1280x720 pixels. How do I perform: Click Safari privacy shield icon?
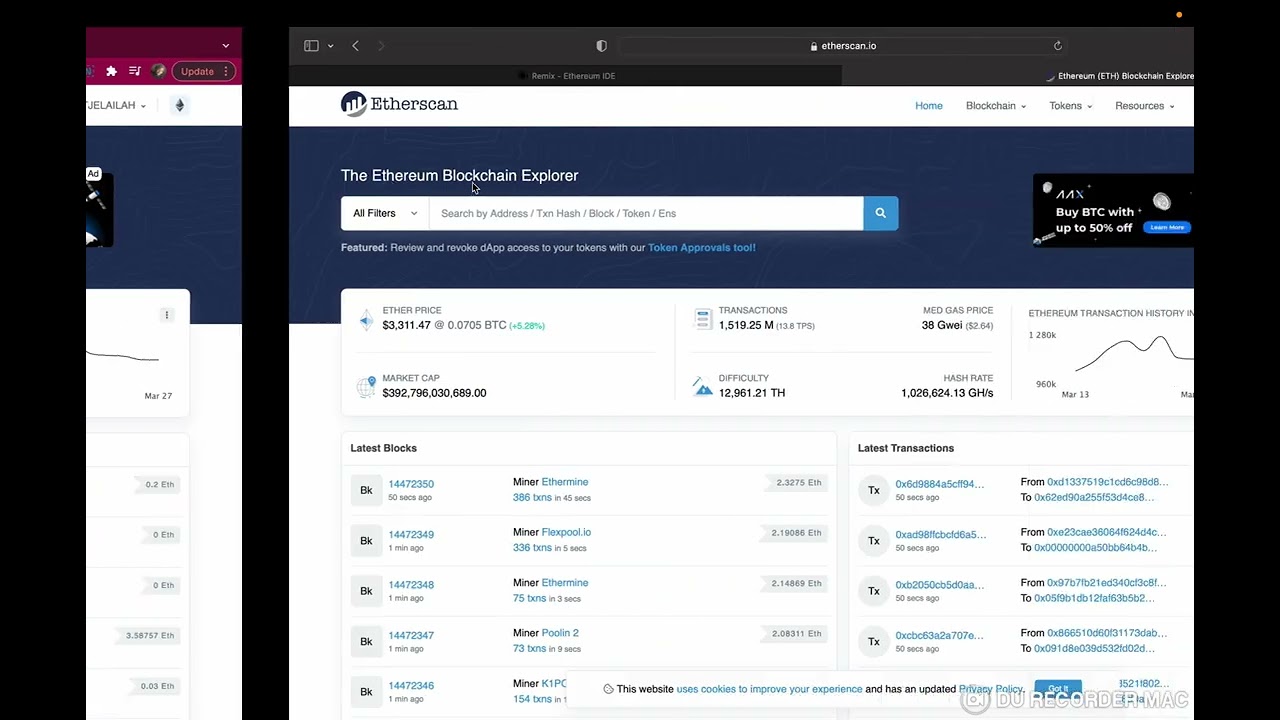[601, 46]
